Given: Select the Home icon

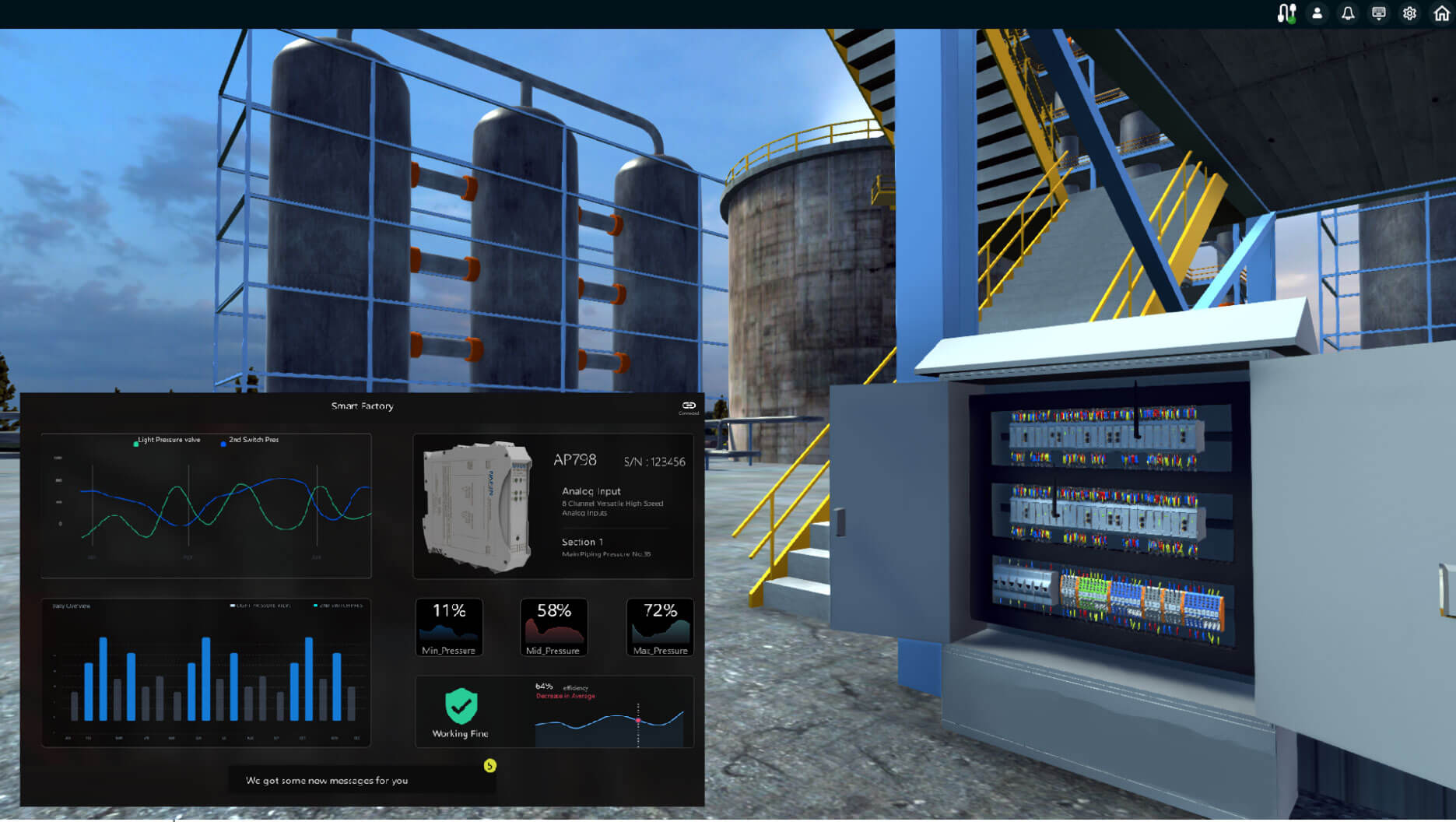Looking at the screenshot, I should tap(1441, 13).
